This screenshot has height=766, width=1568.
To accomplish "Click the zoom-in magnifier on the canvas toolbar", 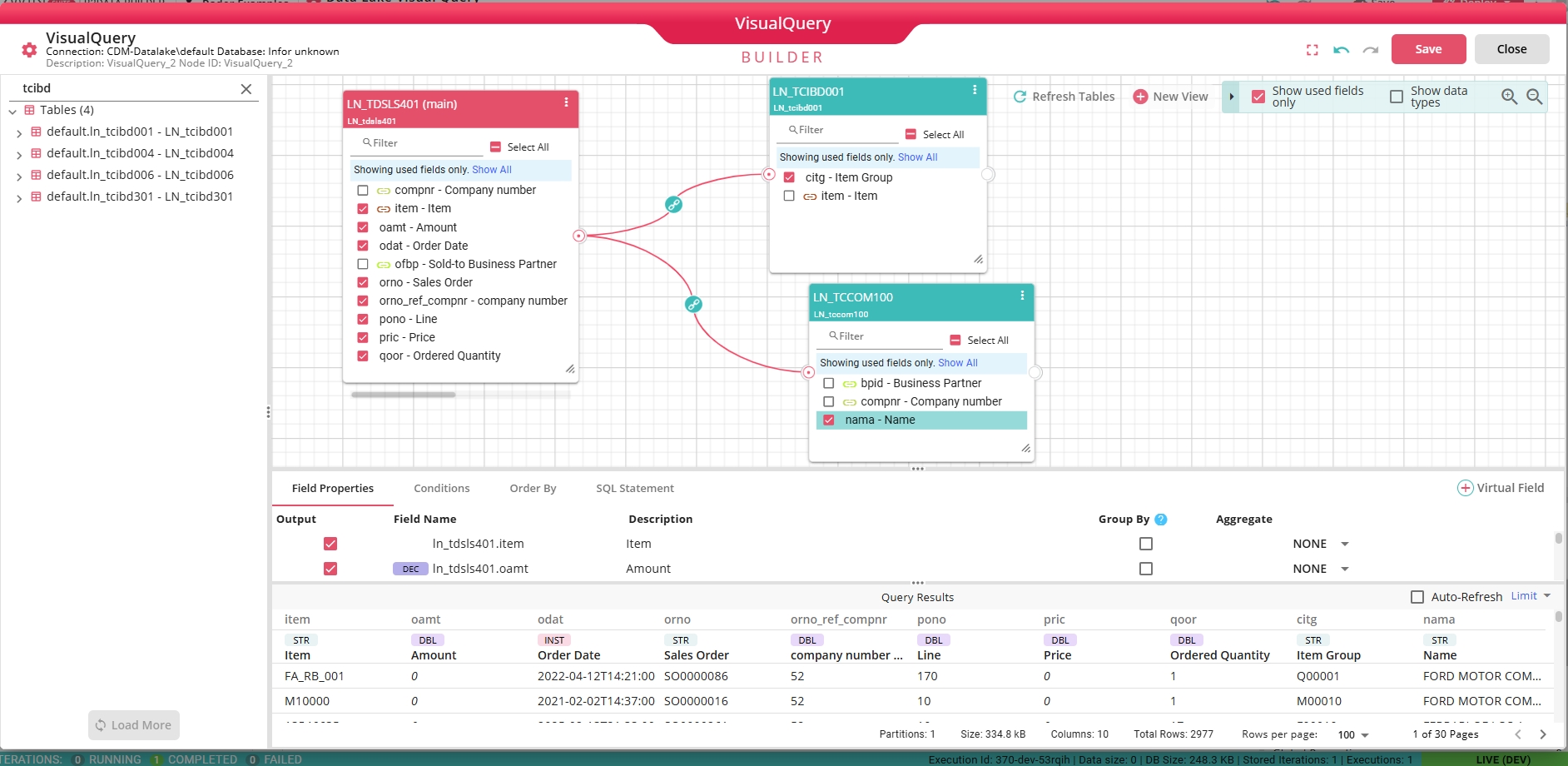I will click(x=1509, y=97).
